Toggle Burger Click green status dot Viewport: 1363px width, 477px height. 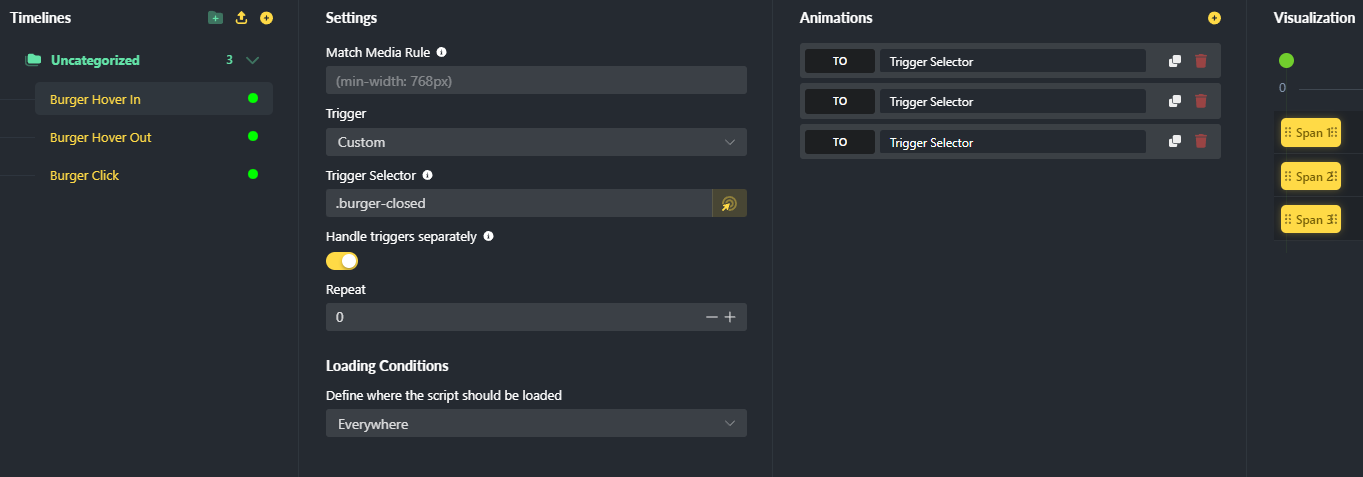tap(253, 174)
